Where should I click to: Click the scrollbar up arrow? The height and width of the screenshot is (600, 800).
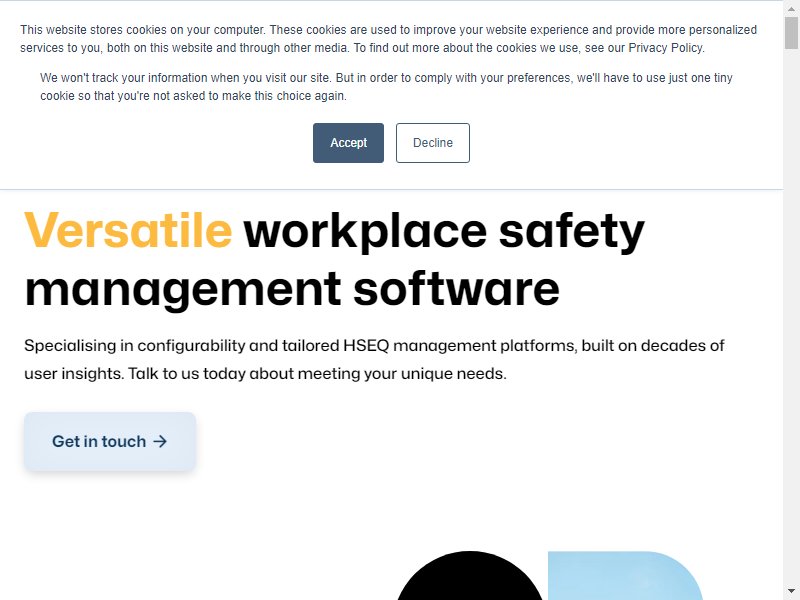tap(791, 9)
